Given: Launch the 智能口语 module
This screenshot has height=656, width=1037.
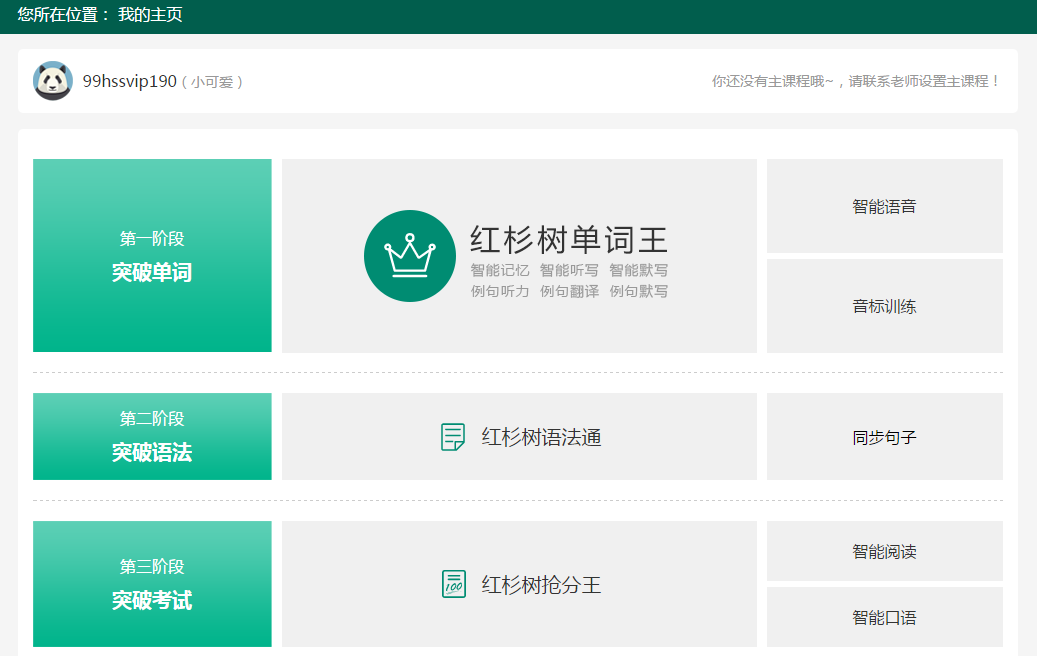Looking at the screenshot, I should 884,617.
